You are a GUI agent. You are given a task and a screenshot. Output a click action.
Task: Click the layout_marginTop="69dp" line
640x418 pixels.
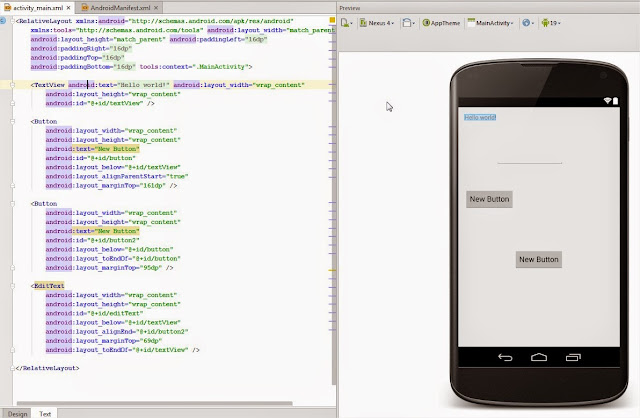click(104, 341)
